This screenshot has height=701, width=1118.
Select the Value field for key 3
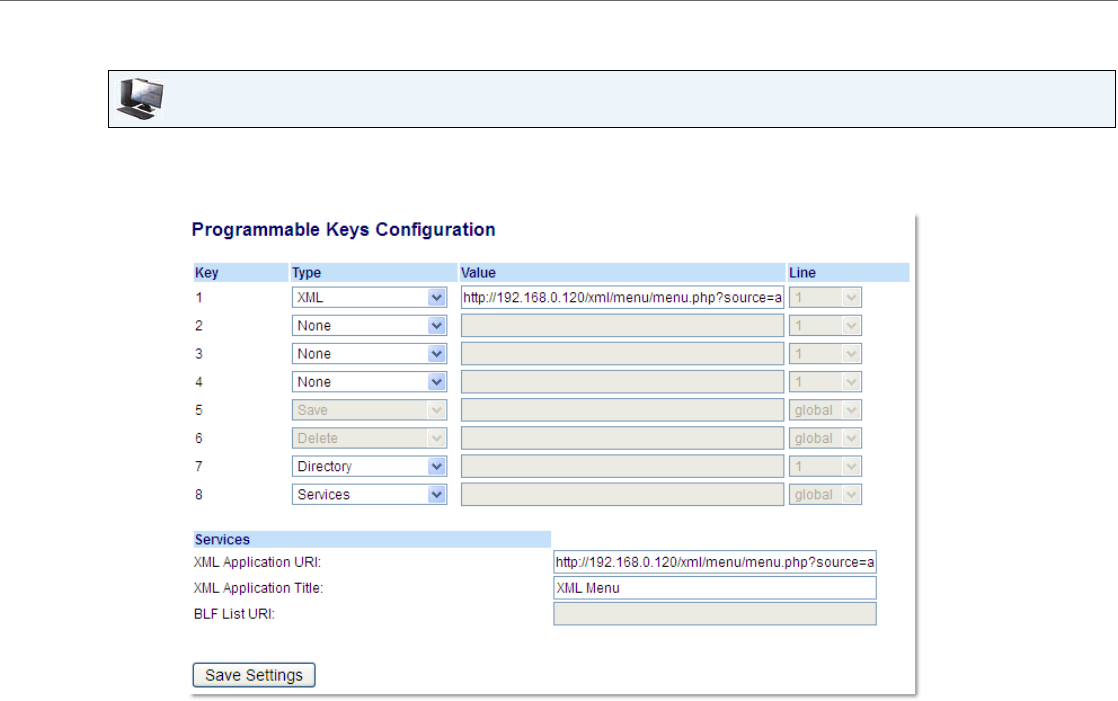tap(622, 354)
